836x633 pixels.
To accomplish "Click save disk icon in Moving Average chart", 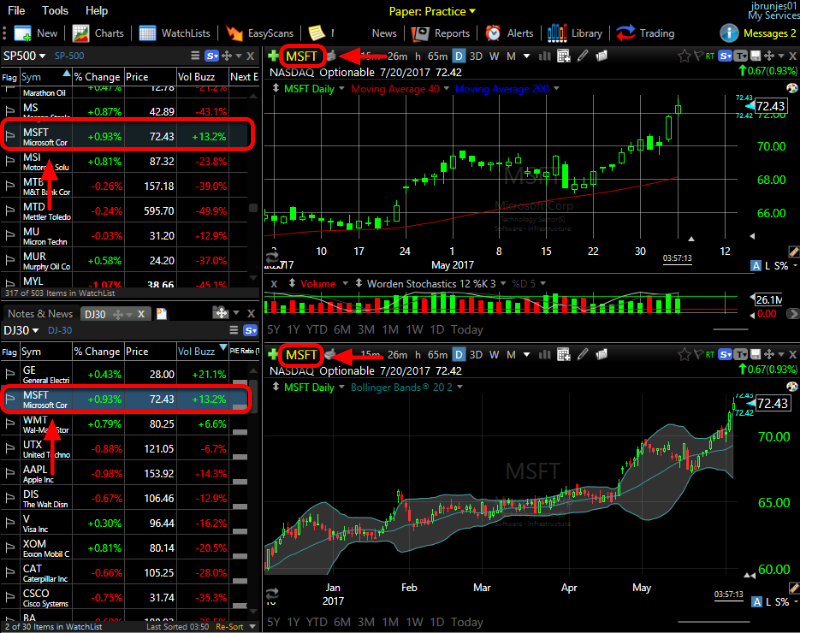I will coord(755,55).
